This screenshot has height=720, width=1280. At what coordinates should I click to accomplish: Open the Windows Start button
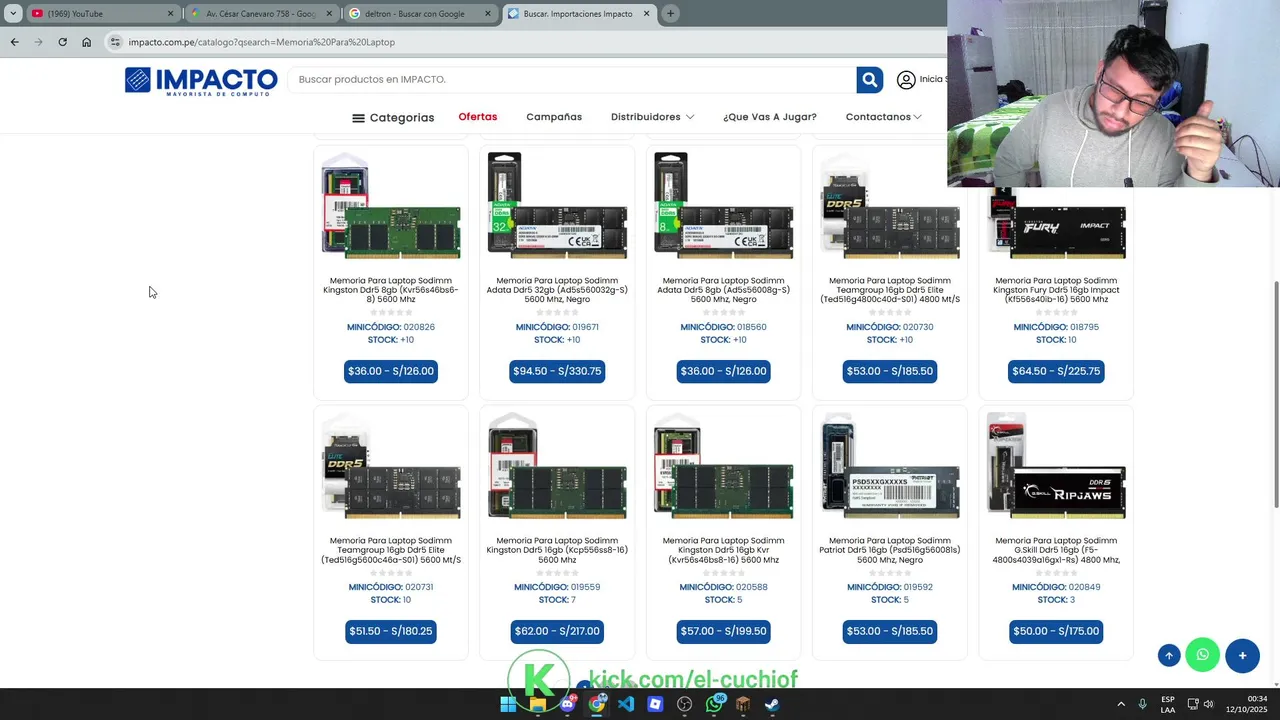(x=508, y=704)
